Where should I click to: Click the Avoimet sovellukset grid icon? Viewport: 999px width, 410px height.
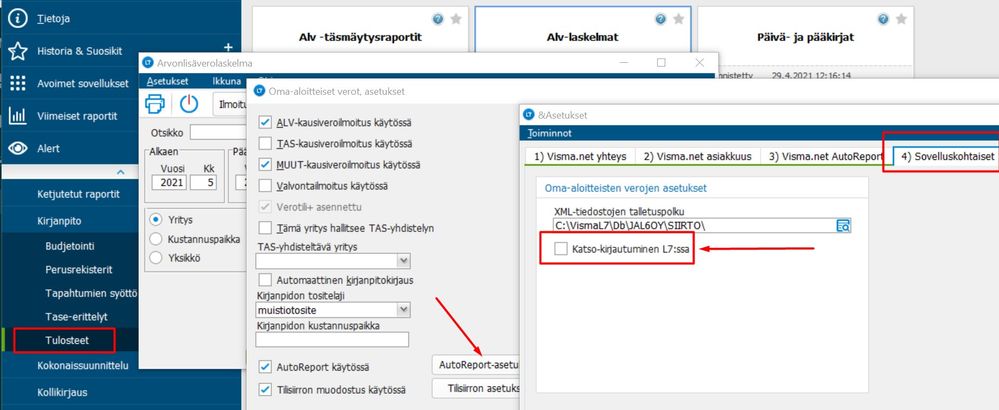(x=18, y=83)
